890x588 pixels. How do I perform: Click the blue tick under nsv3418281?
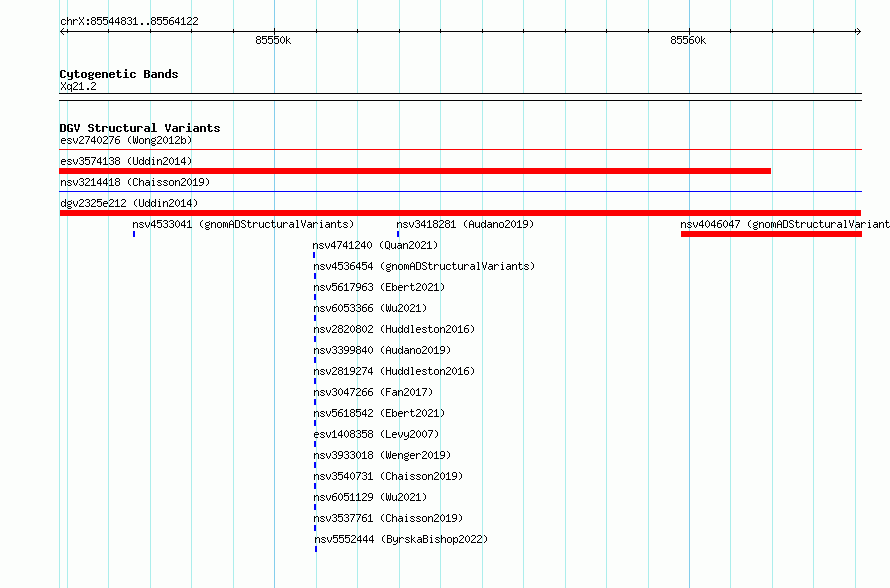pos(398,234)
